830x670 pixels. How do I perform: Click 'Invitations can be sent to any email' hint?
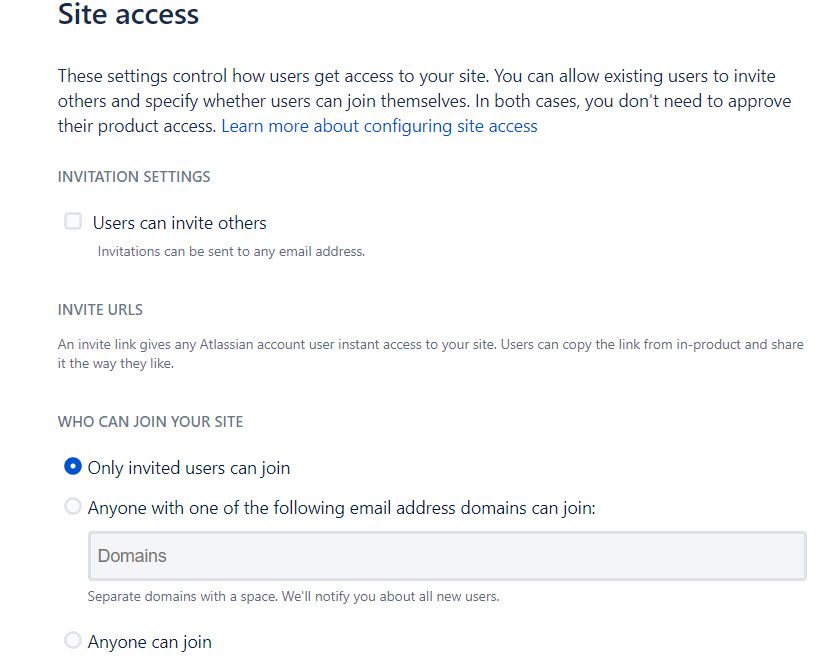[231, 252]
